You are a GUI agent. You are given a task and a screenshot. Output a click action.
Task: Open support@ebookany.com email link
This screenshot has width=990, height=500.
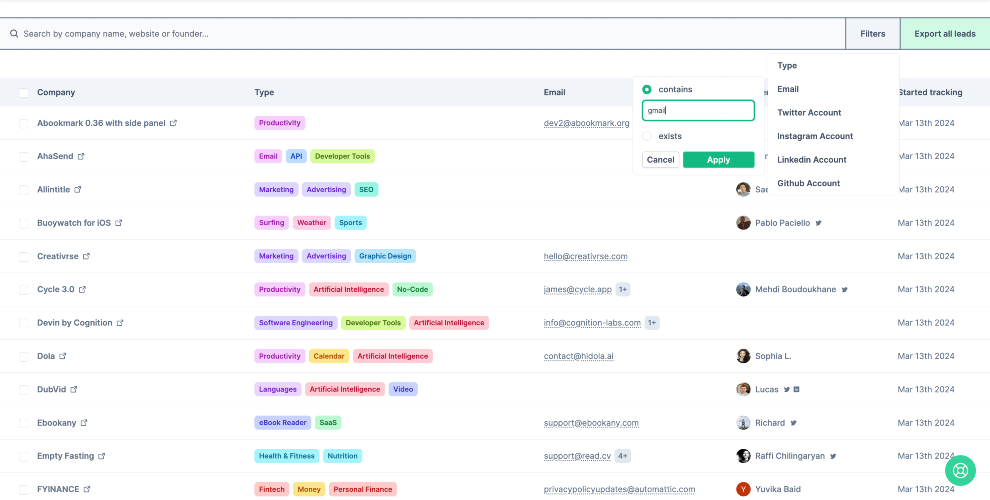tap(591, 423)
